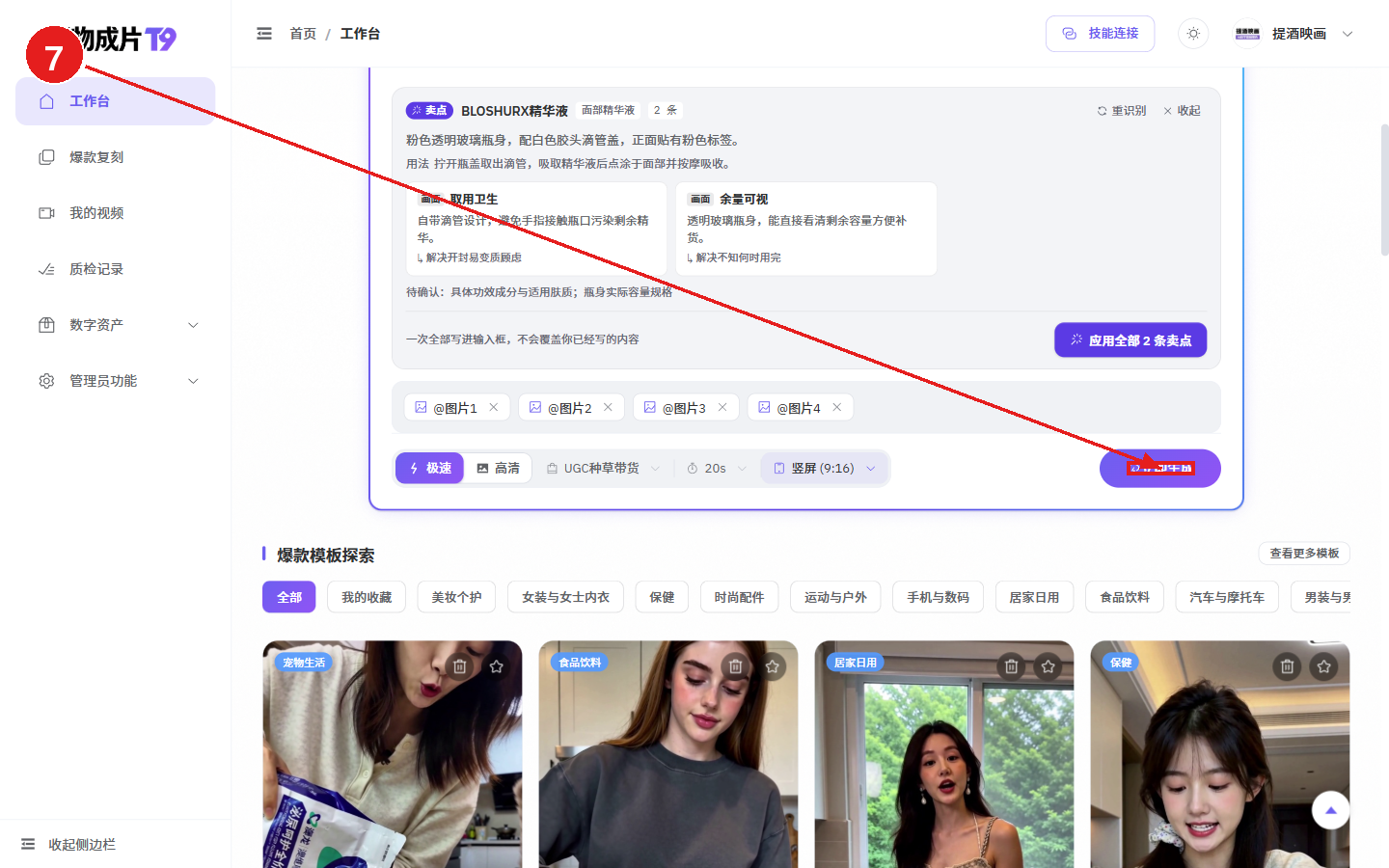Select the 时尚配件 category tab

coord(739,597)
